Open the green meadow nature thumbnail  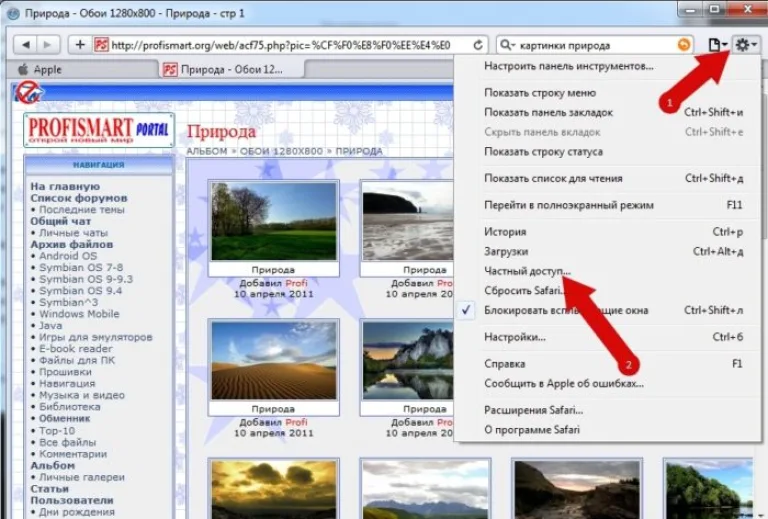(274, 221)
